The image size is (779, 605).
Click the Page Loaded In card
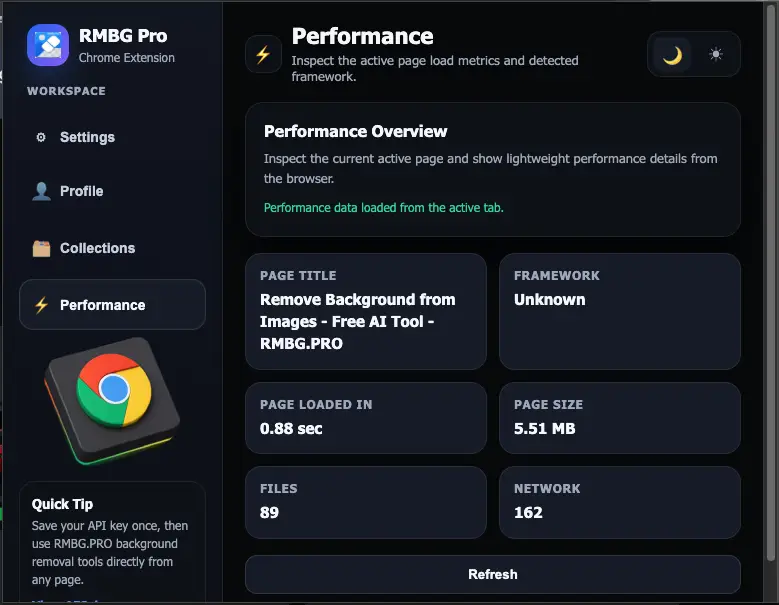366,418
